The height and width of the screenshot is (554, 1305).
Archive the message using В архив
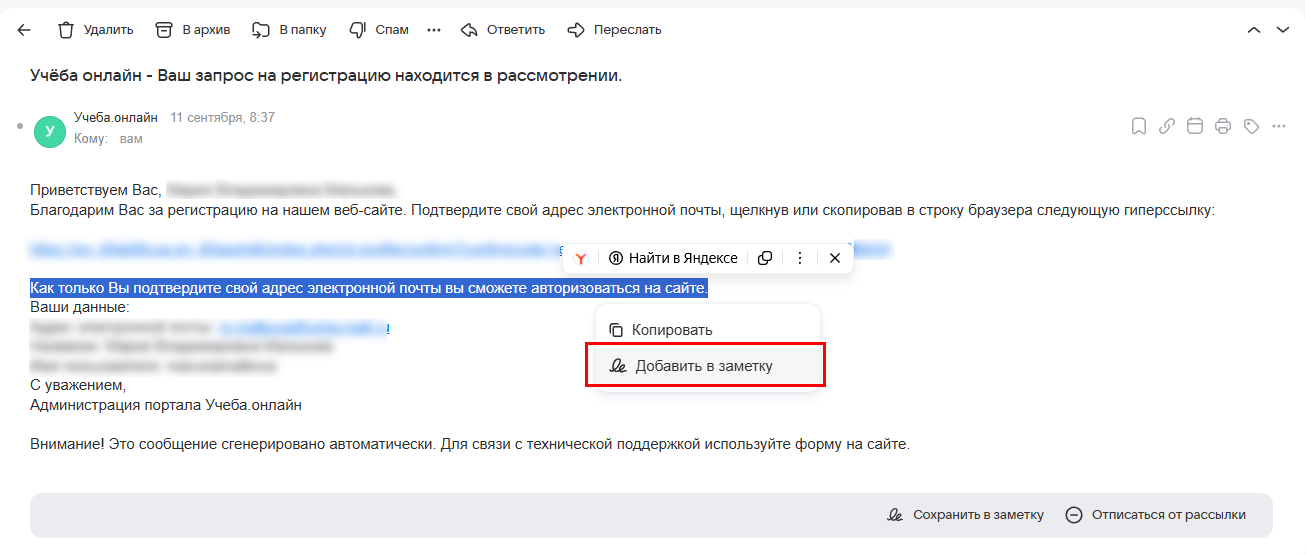click(x=193, y=30)
